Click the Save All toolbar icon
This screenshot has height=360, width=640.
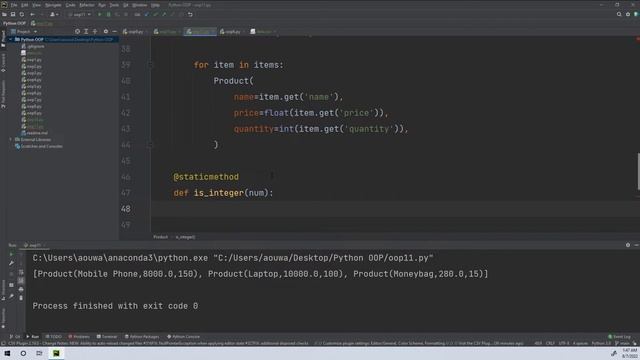(x=13, y=14)
